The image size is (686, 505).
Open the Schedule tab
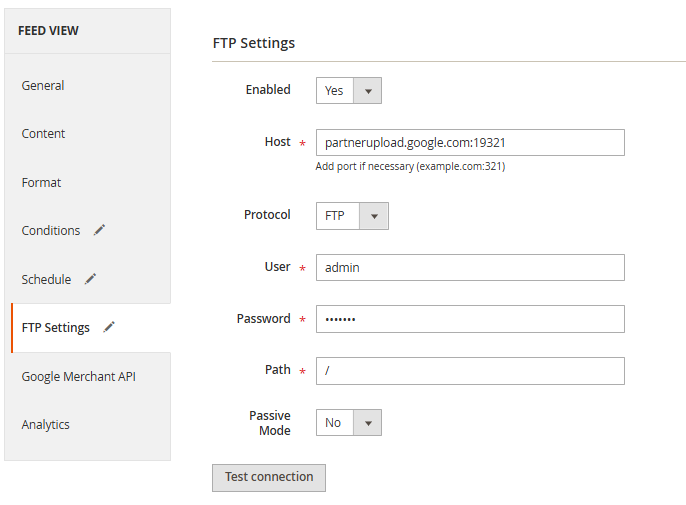(46, 279)
